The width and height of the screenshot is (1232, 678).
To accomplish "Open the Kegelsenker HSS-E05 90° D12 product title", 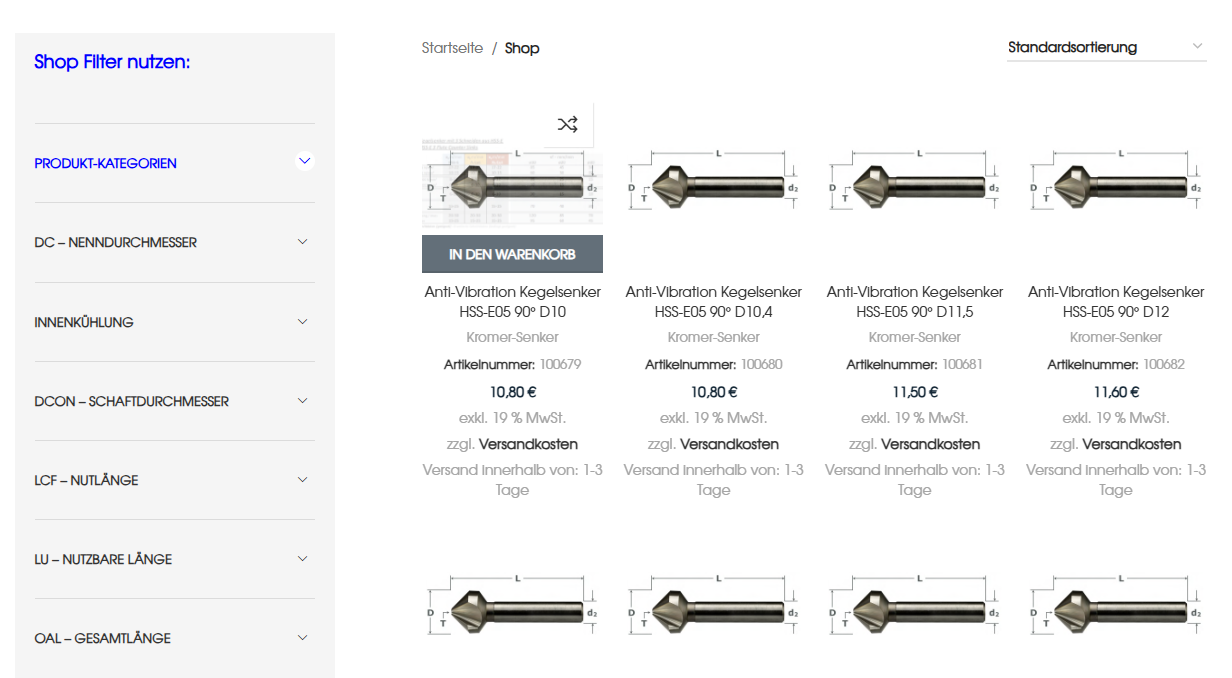I will pyautogui.click(x=1115, y=301).
